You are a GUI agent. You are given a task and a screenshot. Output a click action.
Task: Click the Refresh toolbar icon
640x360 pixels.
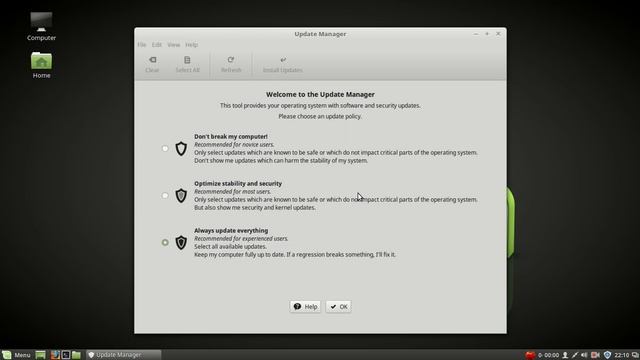231,60
